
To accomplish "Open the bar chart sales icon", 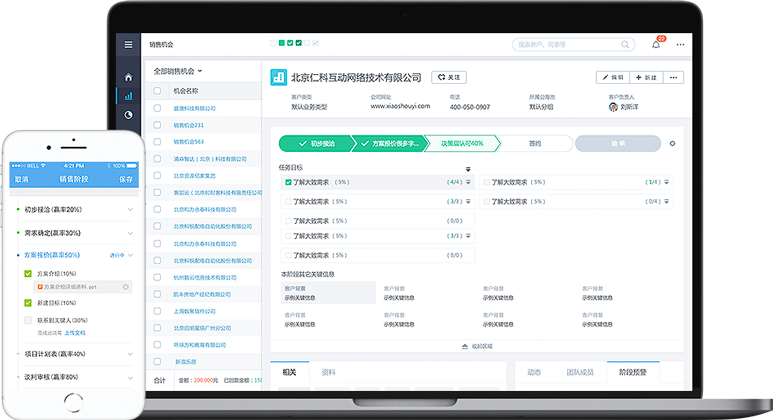I will point(128,96).
